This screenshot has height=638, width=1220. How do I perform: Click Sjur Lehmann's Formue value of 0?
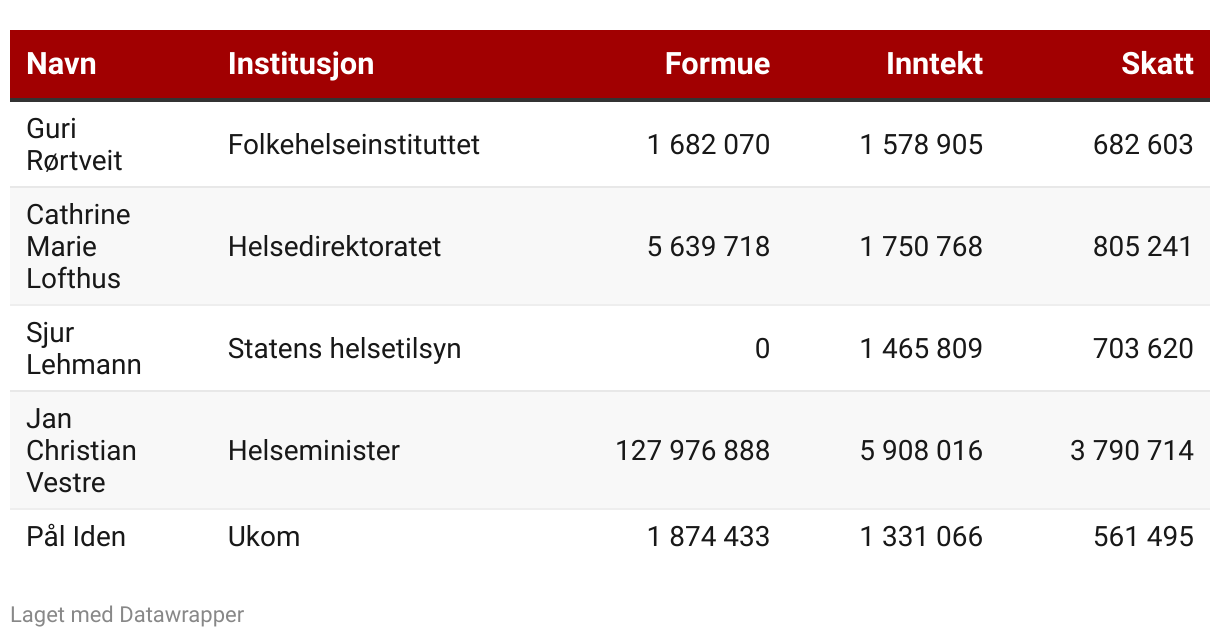[762, 348]
